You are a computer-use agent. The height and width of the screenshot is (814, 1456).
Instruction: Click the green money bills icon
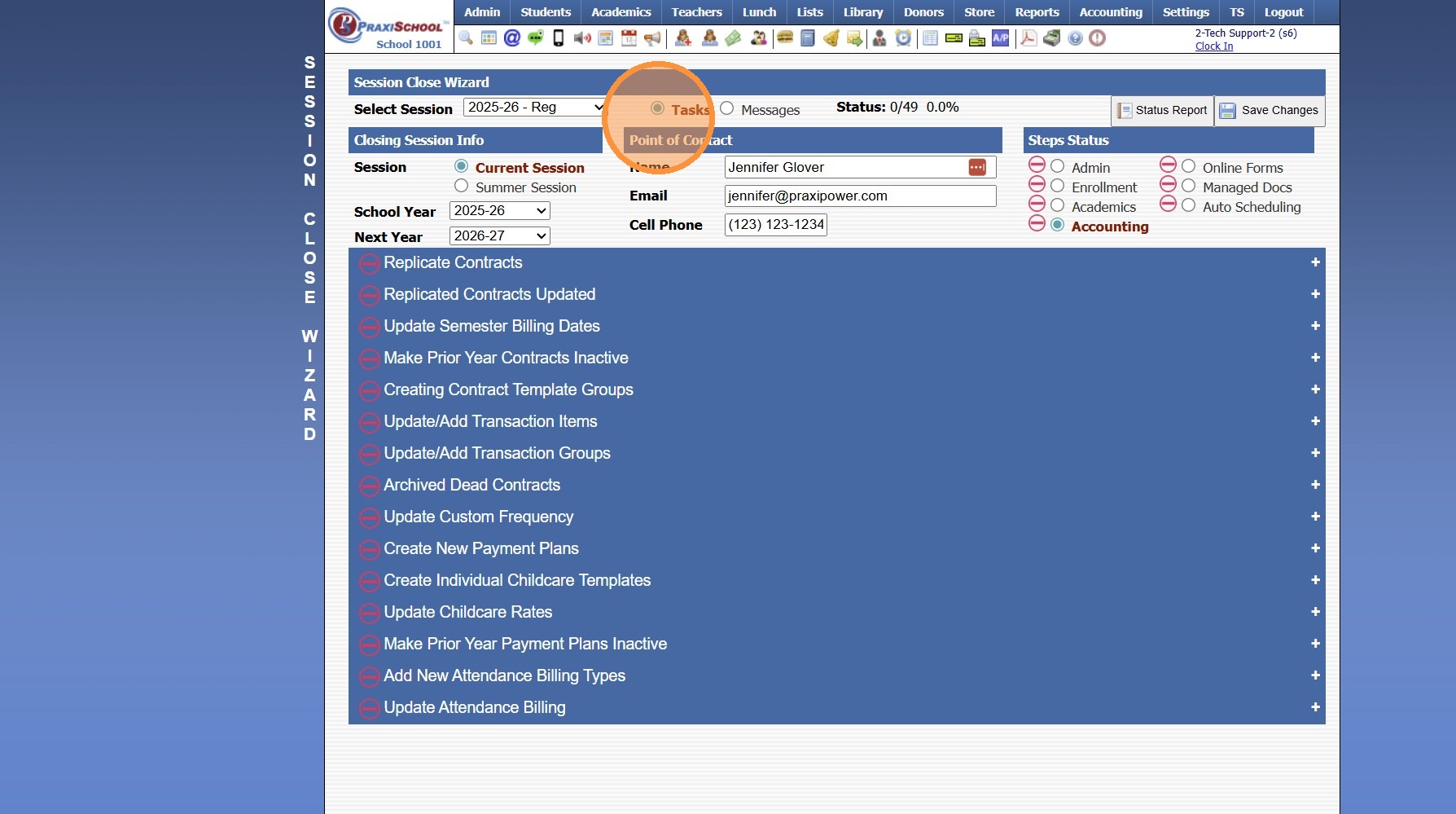733,38
